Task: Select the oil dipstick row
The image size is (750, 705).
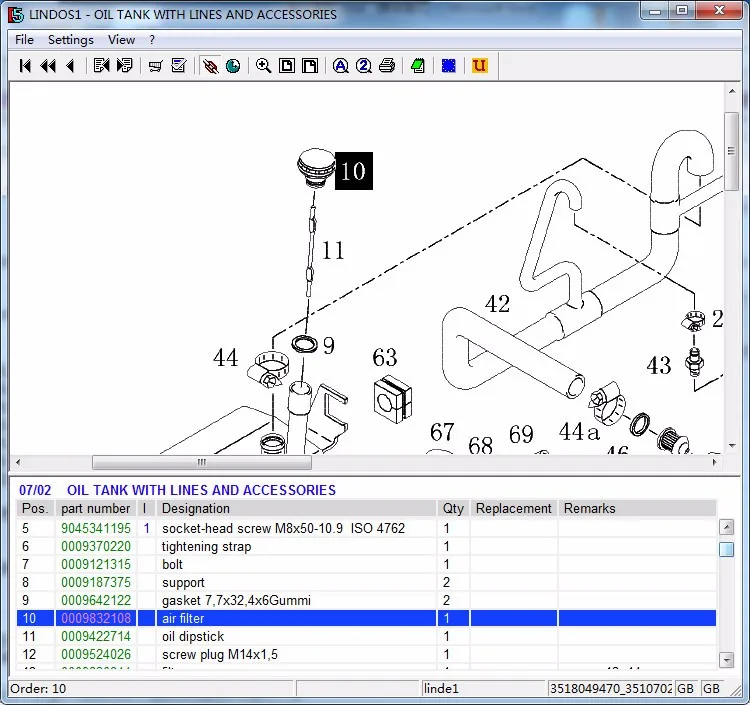Action: tap(366, 636)
